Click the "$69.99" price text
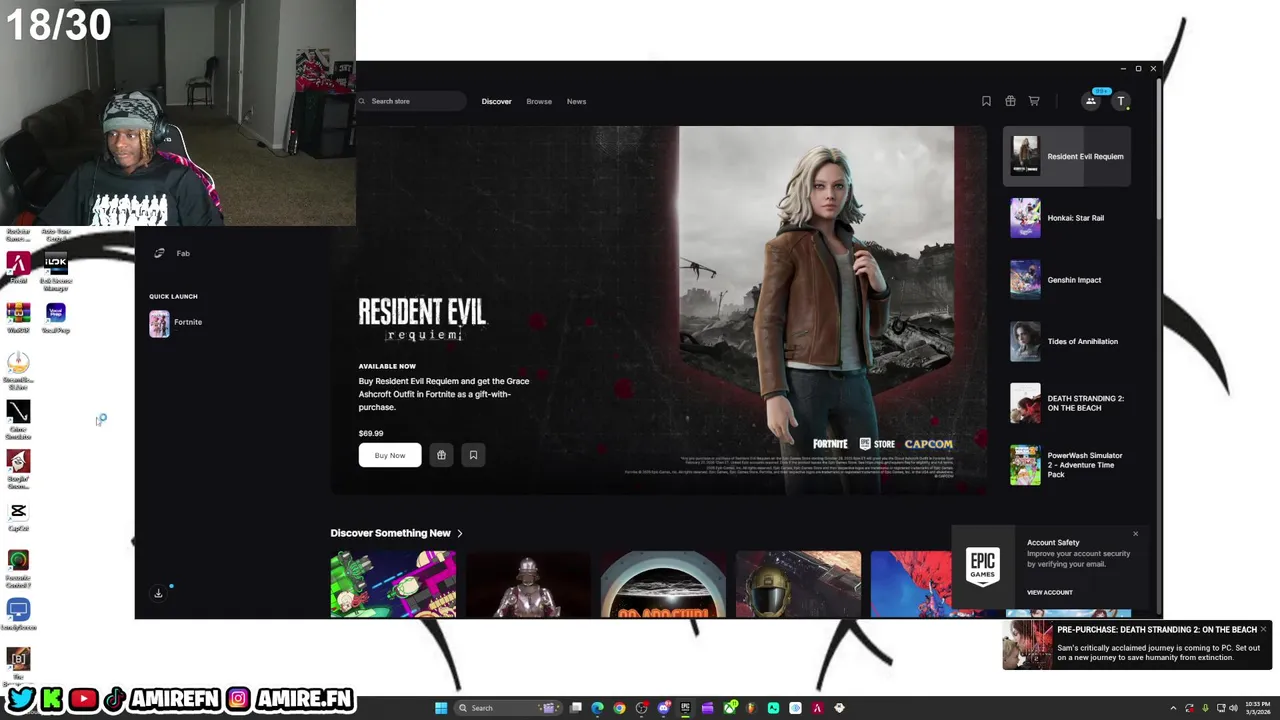Image resolution: width=1280 pixels, height=720 pixels. 371,433
